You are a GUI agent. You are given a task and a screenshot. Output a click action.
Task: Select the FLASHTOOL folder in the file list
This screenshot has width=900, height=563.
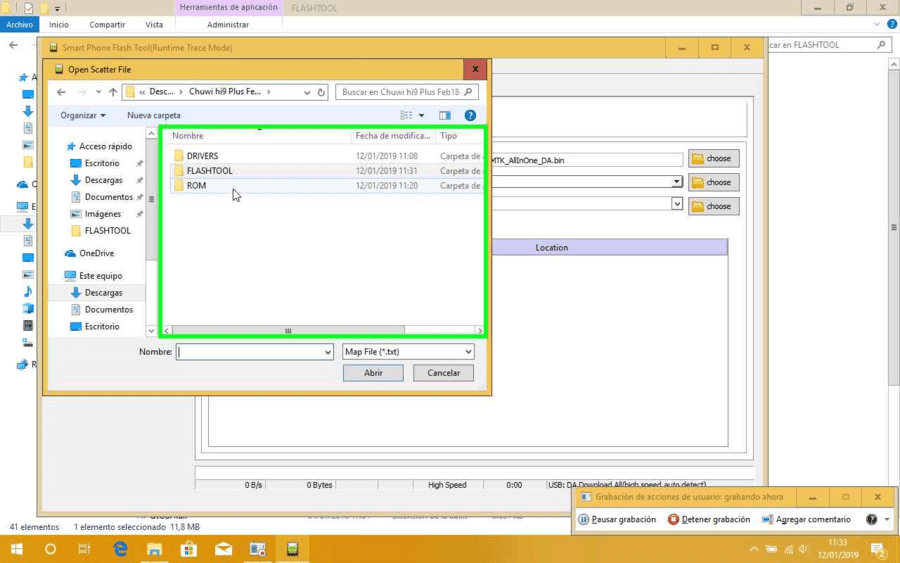click(209, 170)
